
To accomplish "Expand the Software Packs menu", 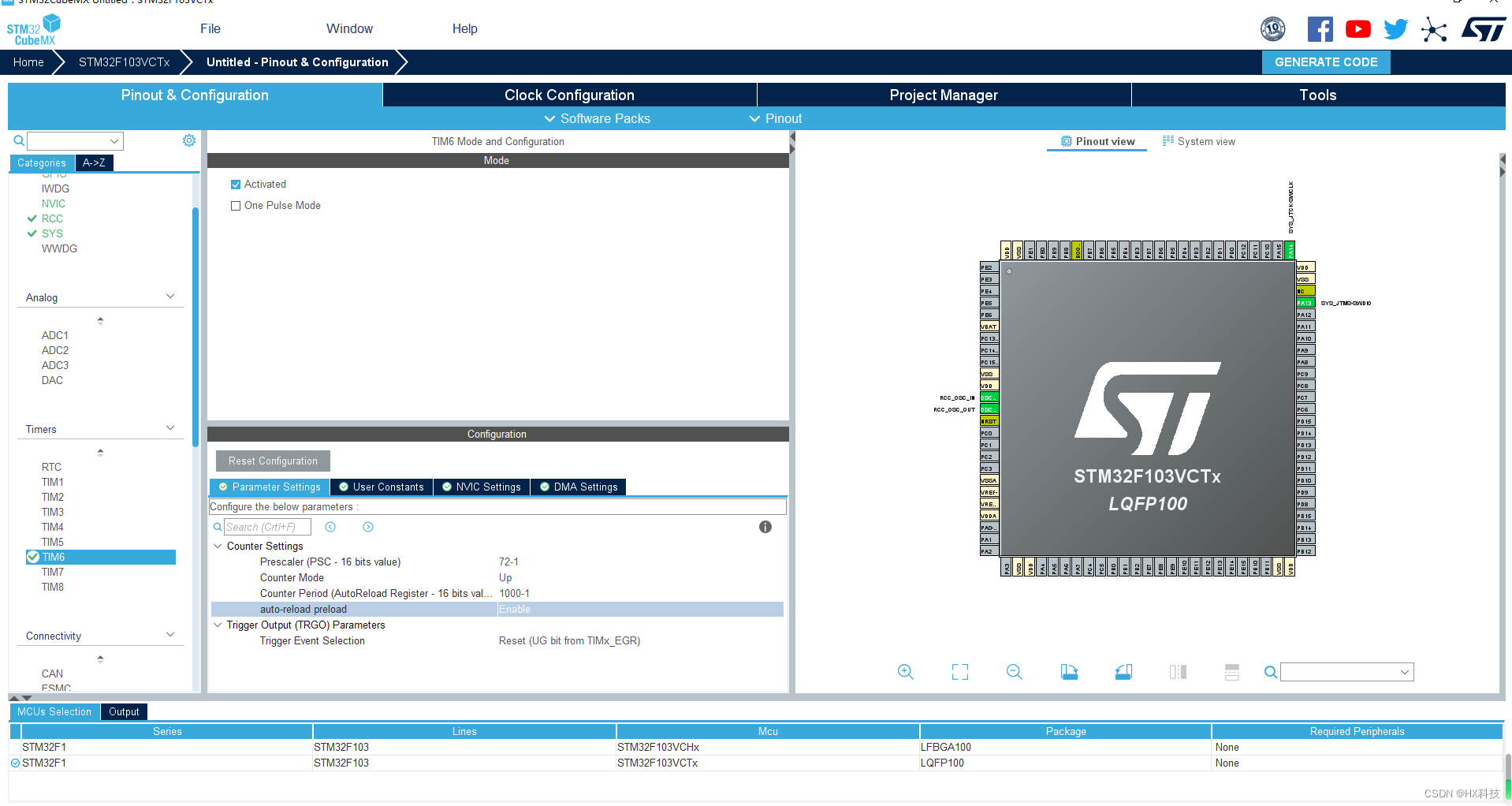I will (x=597, y=118).
